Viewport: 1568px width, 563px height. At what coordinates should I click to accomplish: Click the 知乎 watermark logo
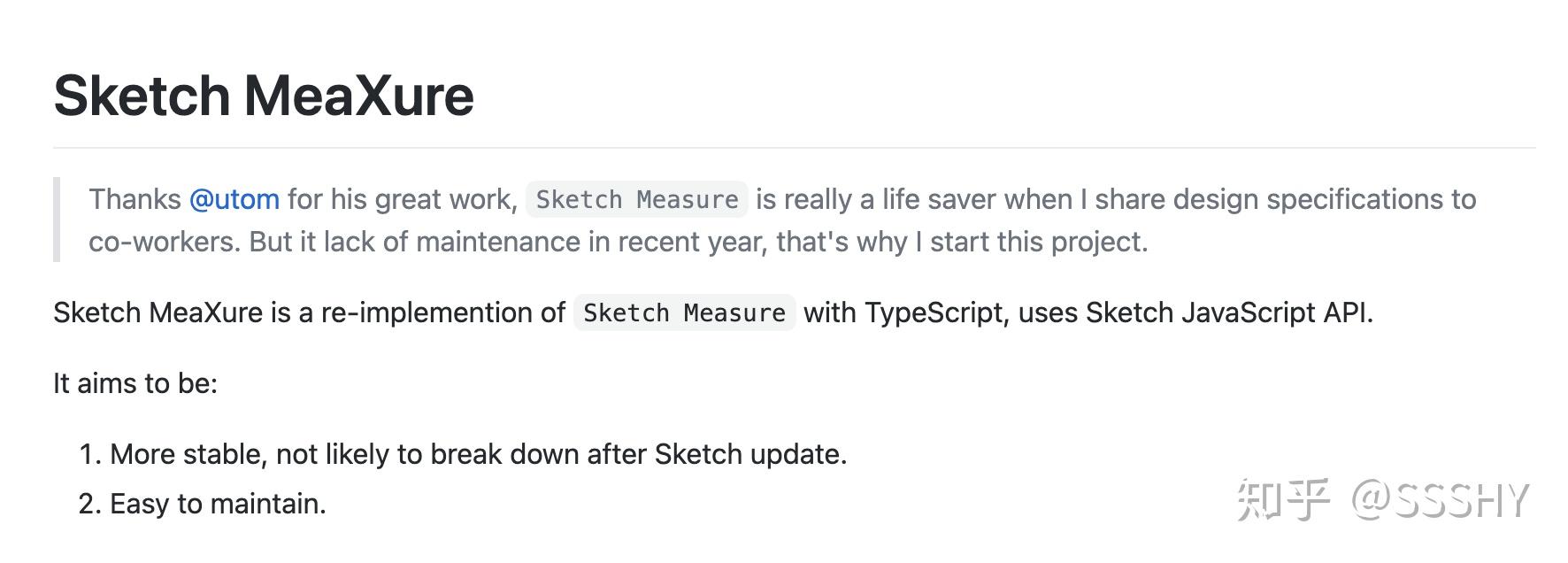(x=1282, y=500)
